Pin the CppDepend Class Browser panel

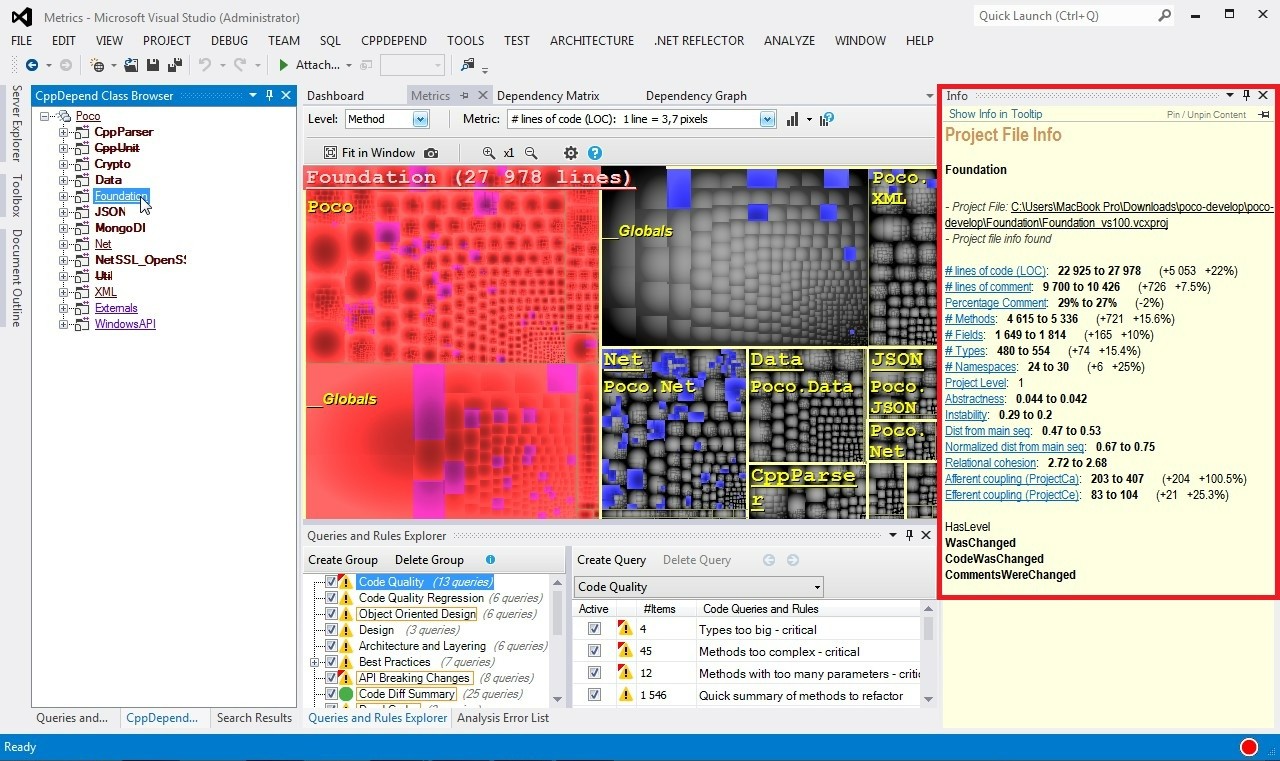[x=269, y=95]
